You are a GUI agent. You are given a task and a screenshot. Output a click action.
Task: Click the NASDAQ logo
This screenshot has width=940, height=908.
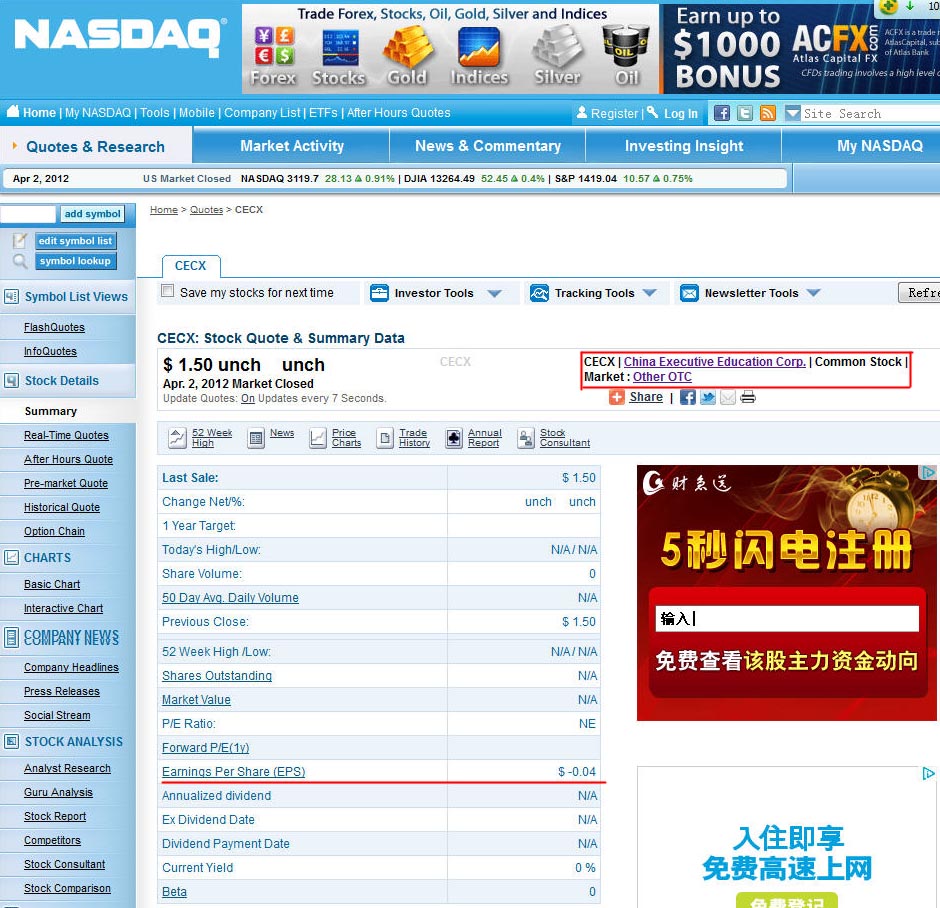click(x=120, y=38)
